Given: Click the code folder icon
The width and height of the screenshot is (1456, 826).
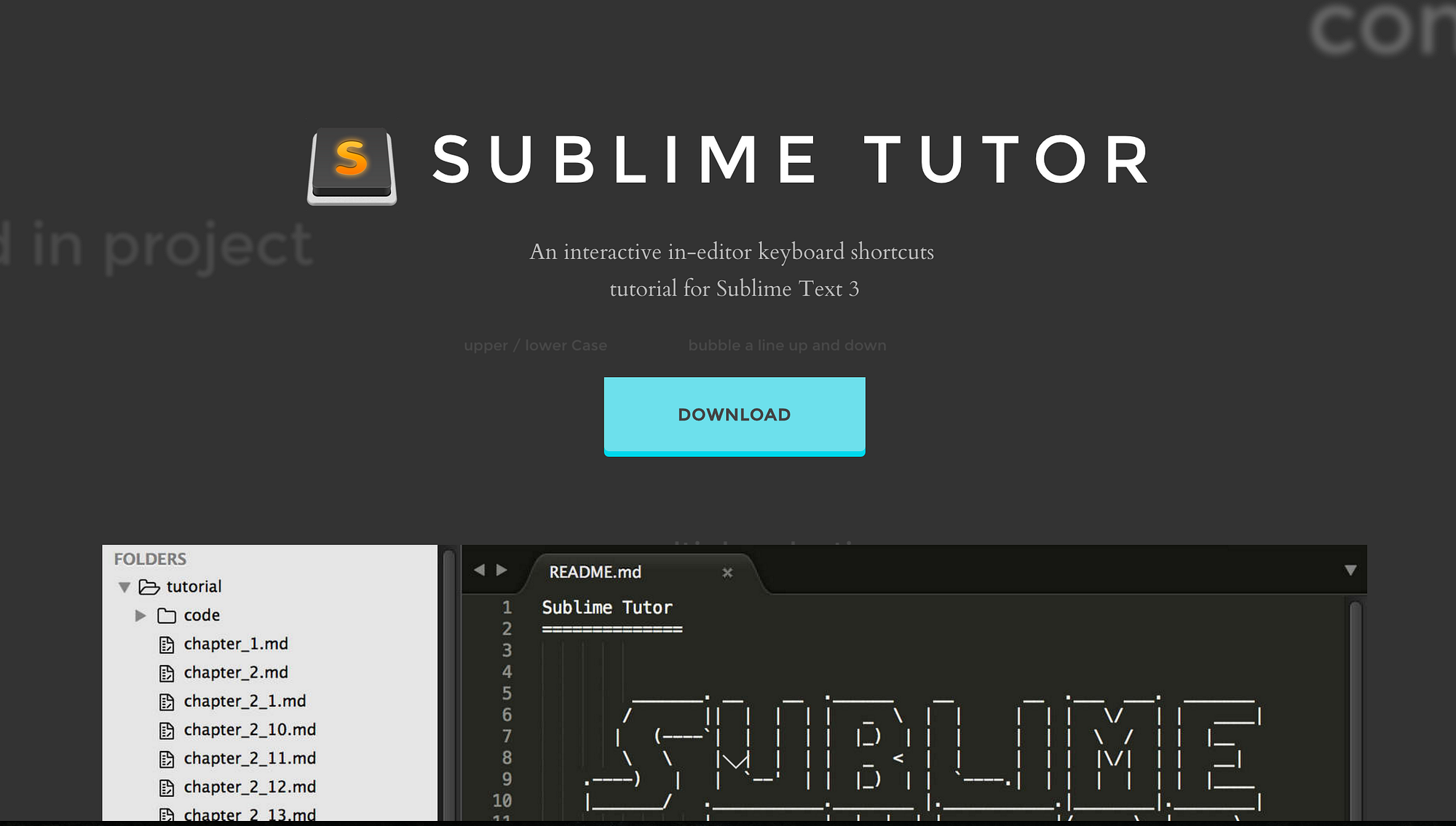Looking at the screenshot, I should (166, 615).
